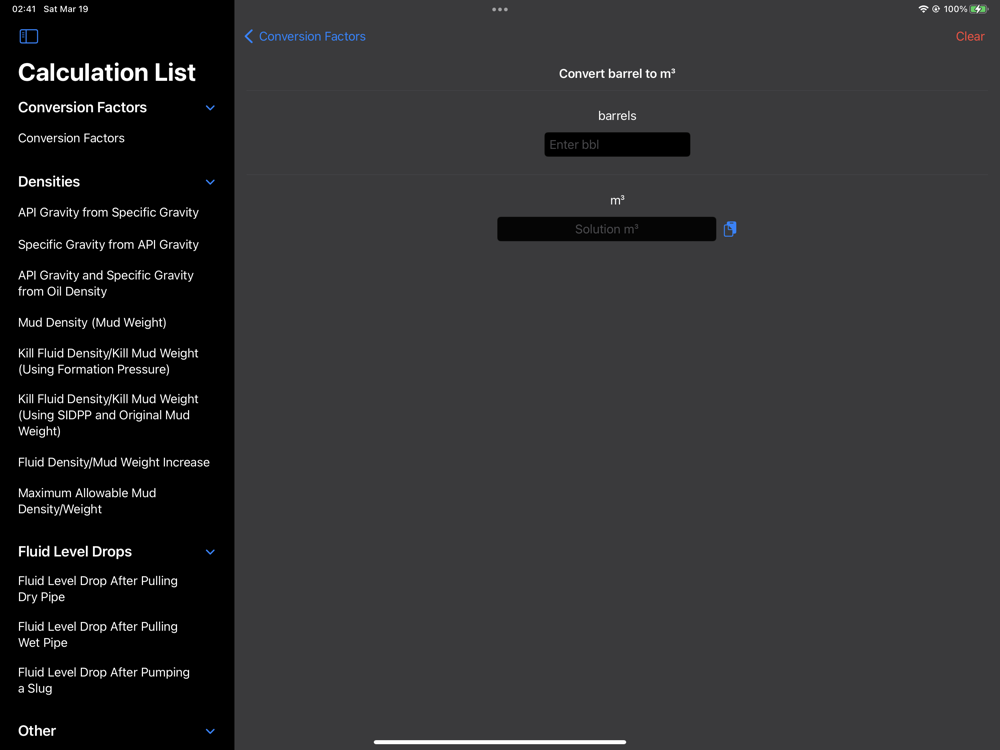Open Kill Fluid Density Using Formation Pressure

(x=108, y=361)
